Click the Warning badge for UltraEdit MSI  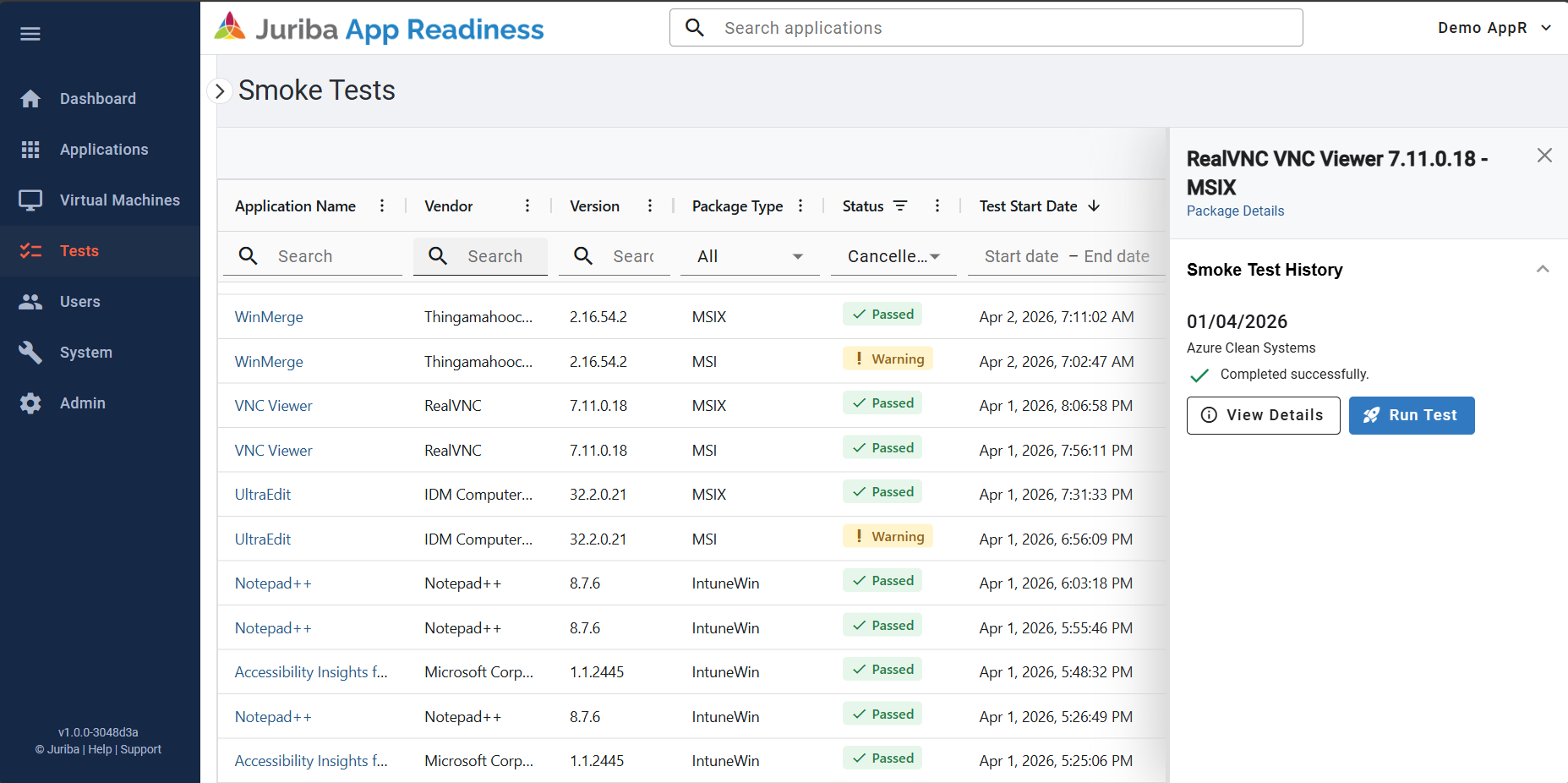tap(888, 536)
